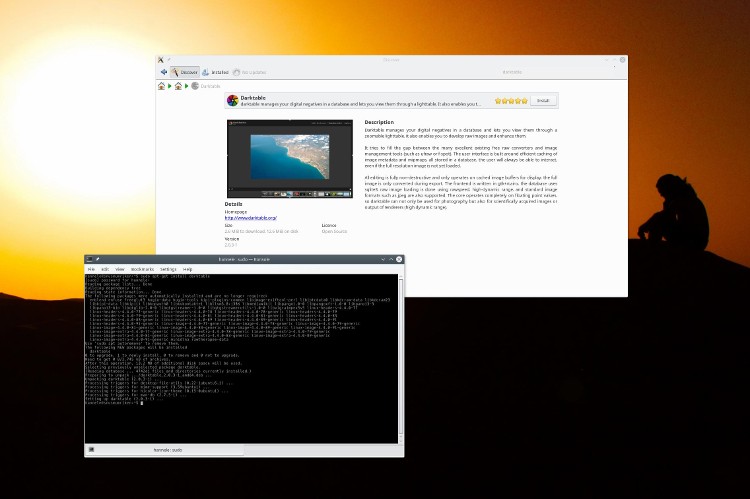Open the Edit menu in Konsole
Viewport: 750px width, 499px height.
pos(105,269)
